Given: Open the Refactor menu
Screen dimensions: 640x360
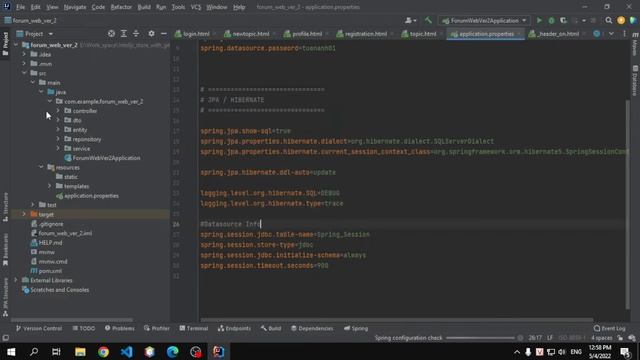Looking at the screenshot, I should click(121, 7).
